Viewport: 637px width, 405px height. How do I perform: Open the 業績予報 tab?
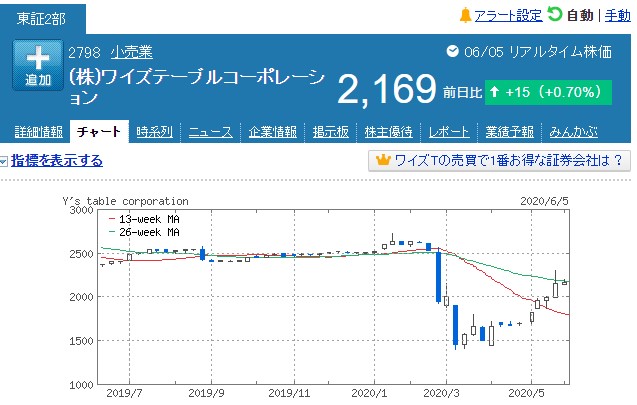tap(509, 132)
